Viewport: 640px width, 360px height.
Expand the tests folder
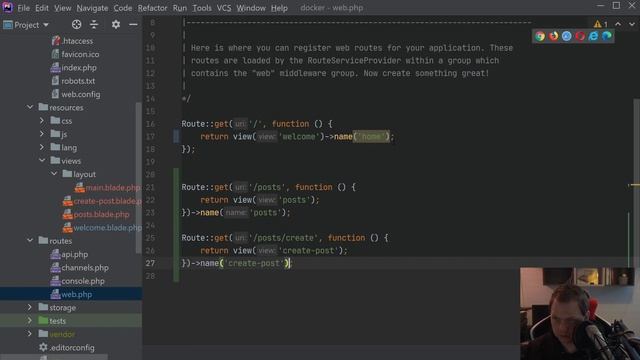click(30, 320)
